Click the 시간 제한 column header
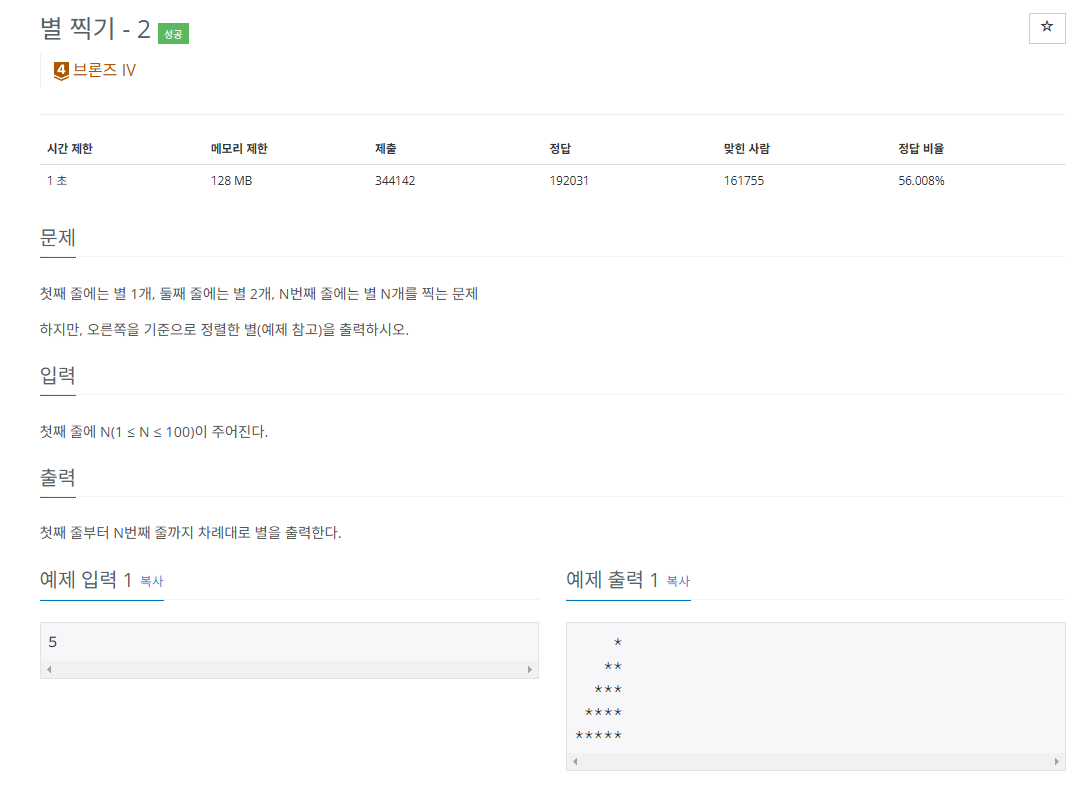Screen dimensions: 1092x786 coord(68,147)
